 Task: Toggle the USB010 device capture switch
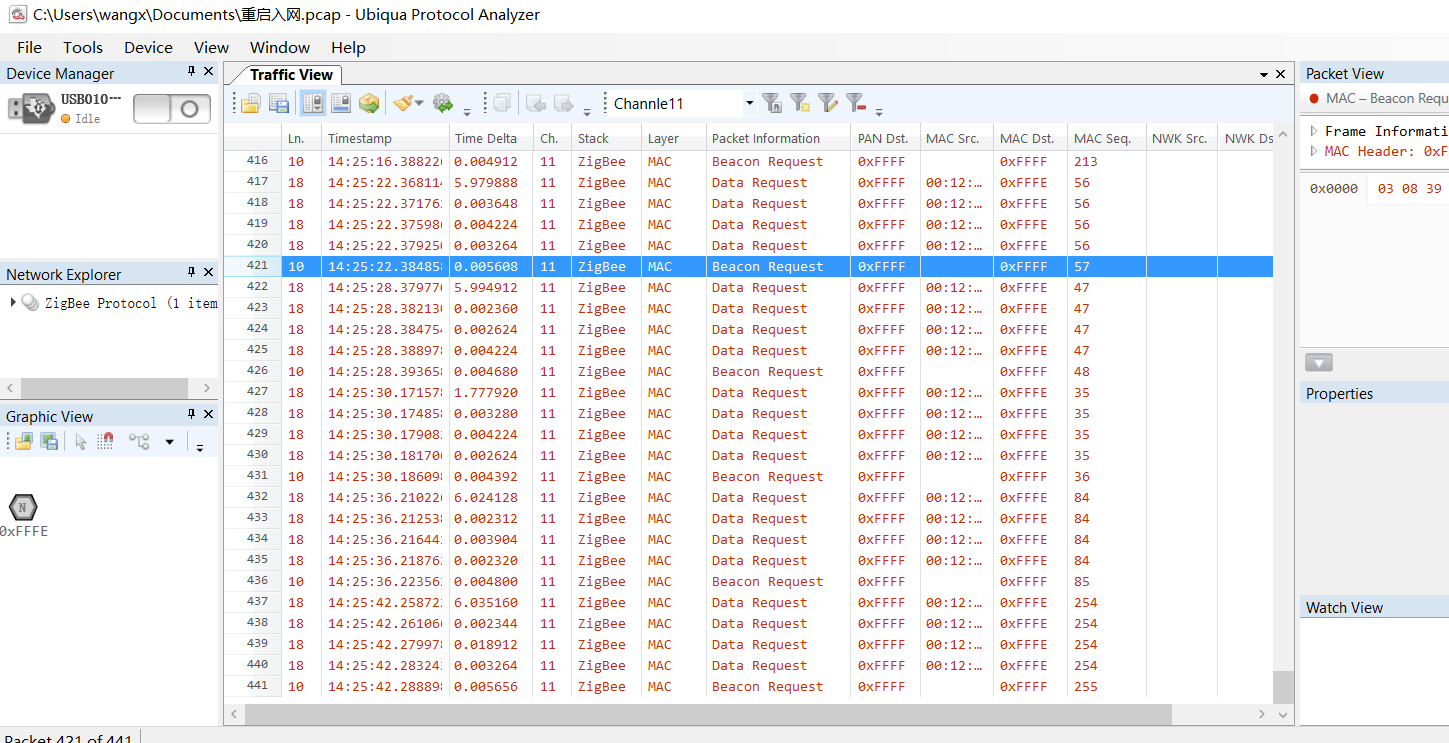(x=172, y=109)
